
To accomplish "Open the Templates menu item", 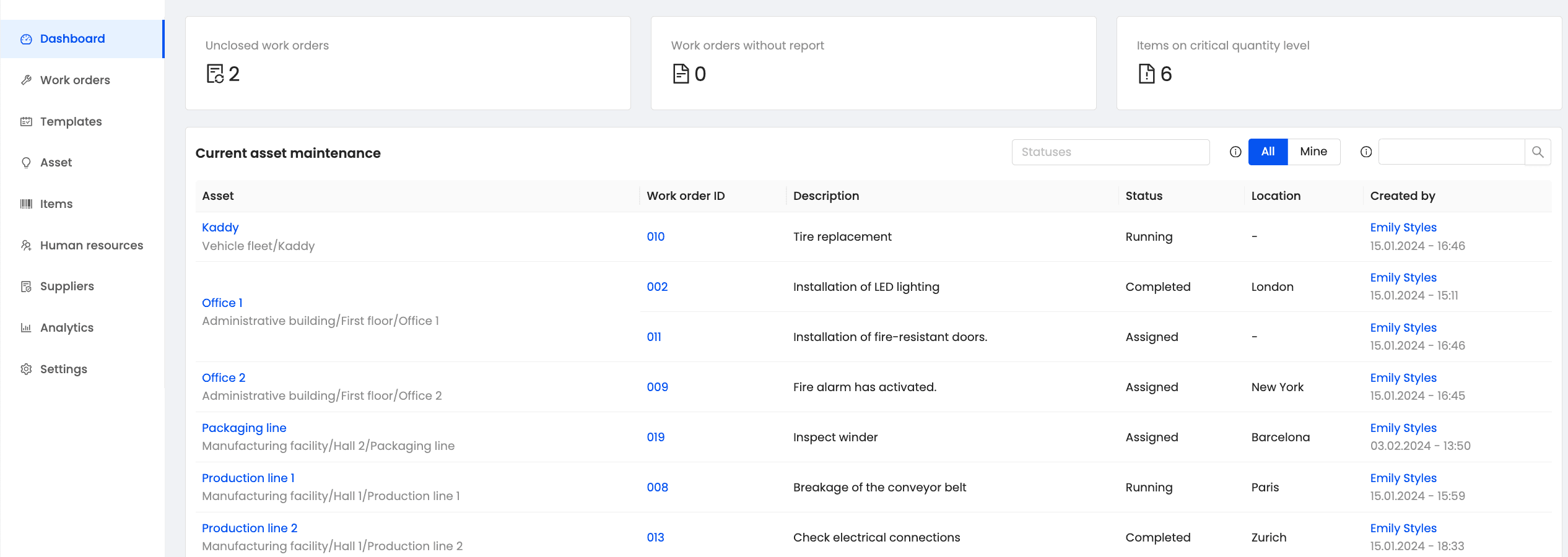I will coord(71,122).
